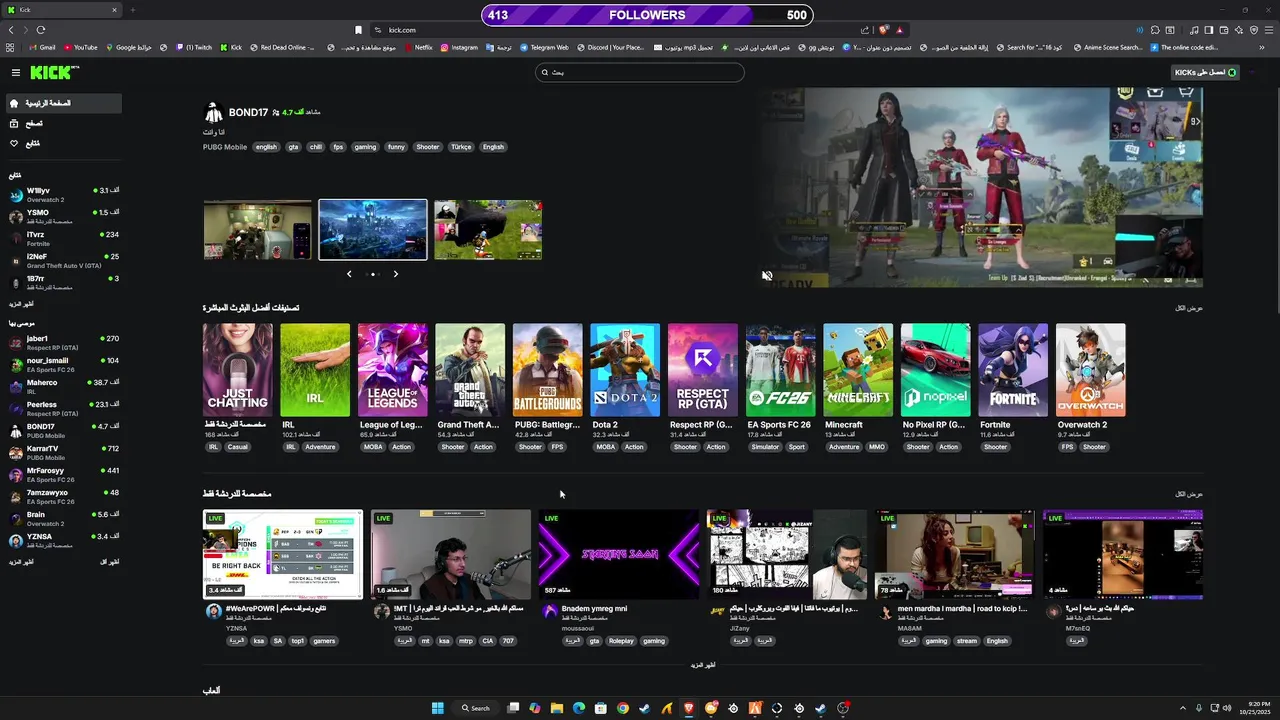Open the Browse sidebar item below home
This screenshot has height=720, width=1280.
(63, 123)
